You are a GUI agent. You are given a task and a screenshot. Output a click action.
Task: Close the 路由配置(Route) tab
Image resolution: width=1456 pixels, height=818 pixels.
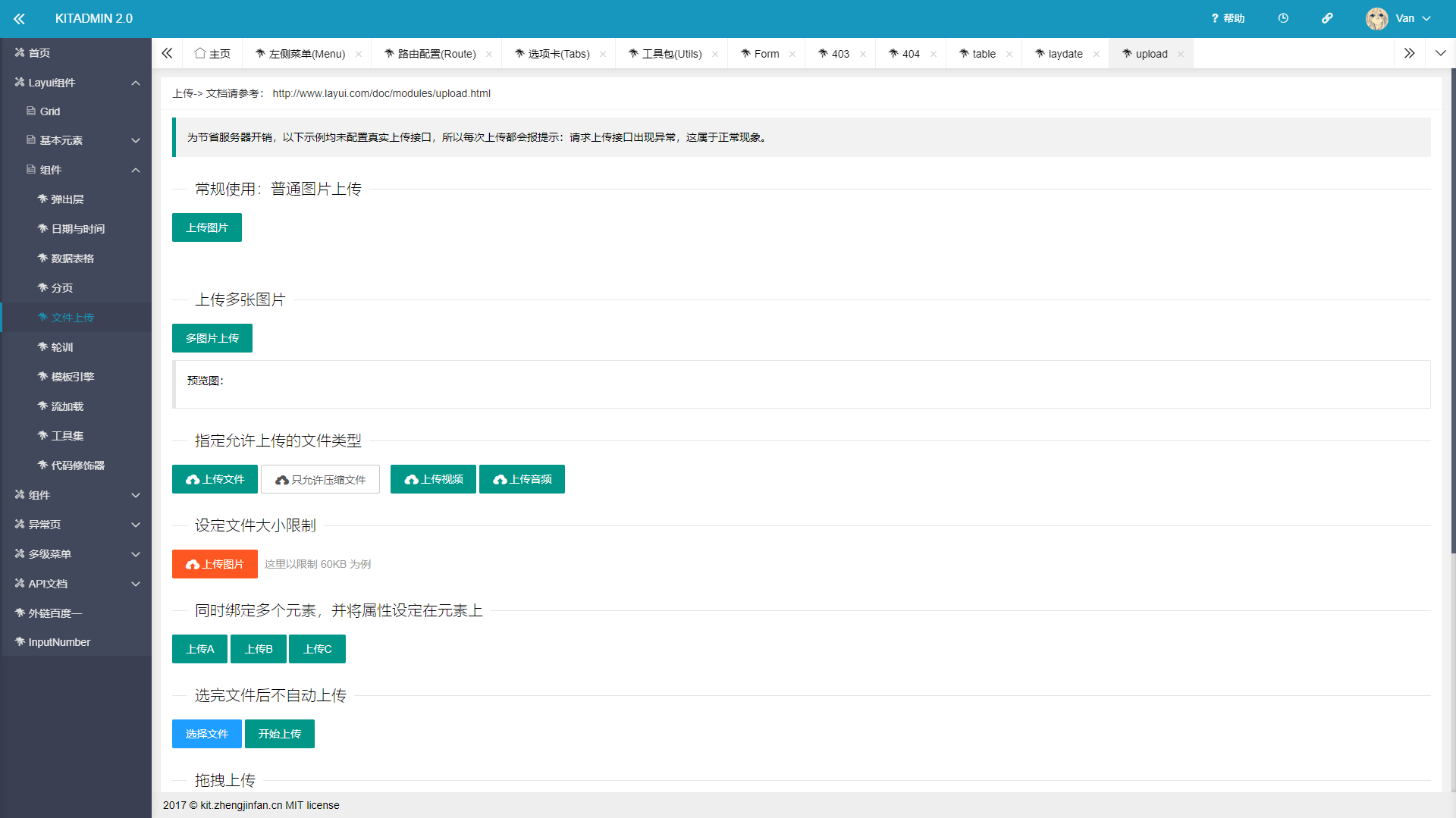point(489,54)
